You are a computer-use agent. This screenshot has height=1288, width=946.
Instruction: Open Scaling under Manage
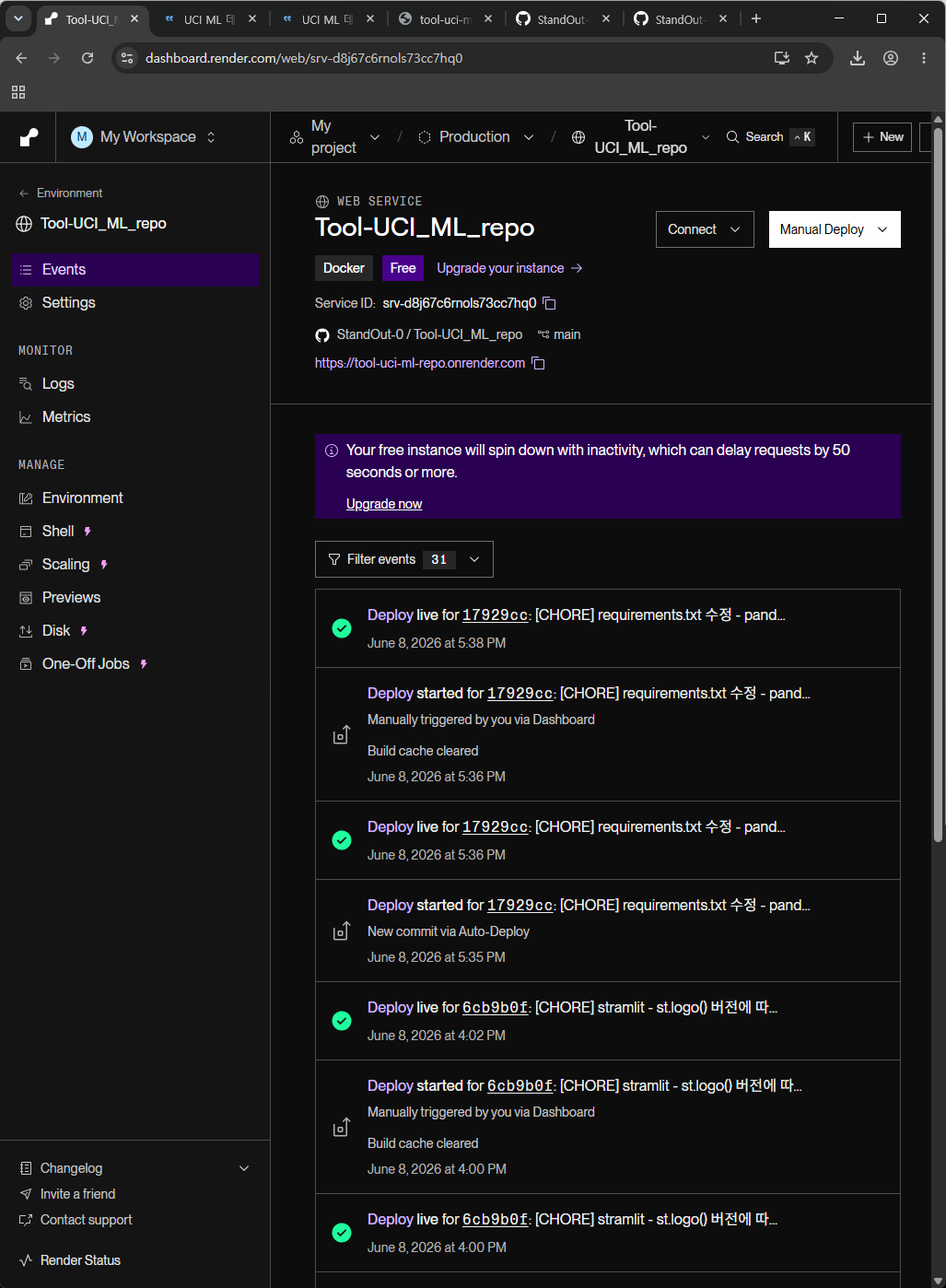pos(134,565)
